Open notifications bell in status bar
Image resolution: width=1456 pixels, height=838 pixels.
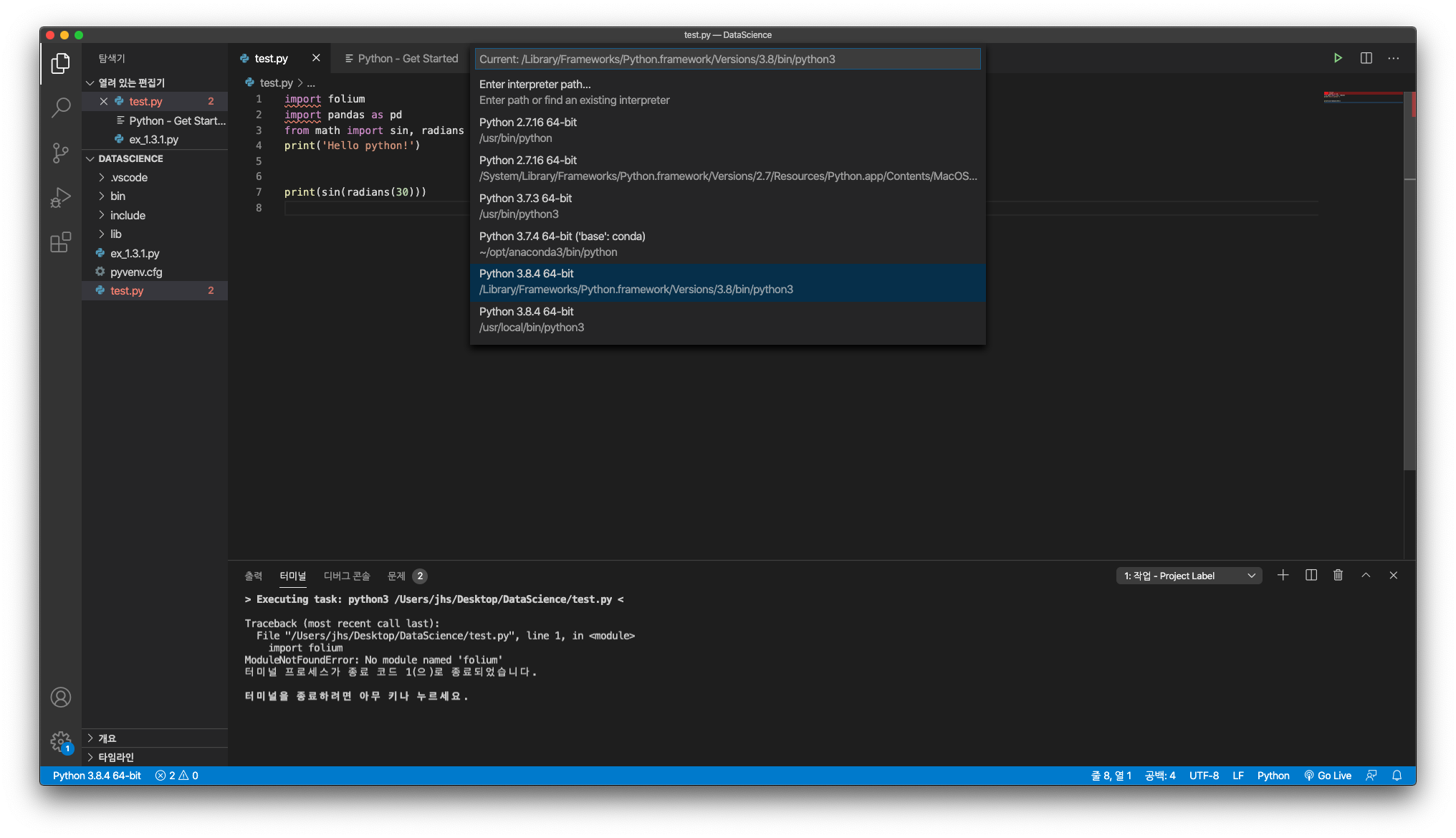1397,776
